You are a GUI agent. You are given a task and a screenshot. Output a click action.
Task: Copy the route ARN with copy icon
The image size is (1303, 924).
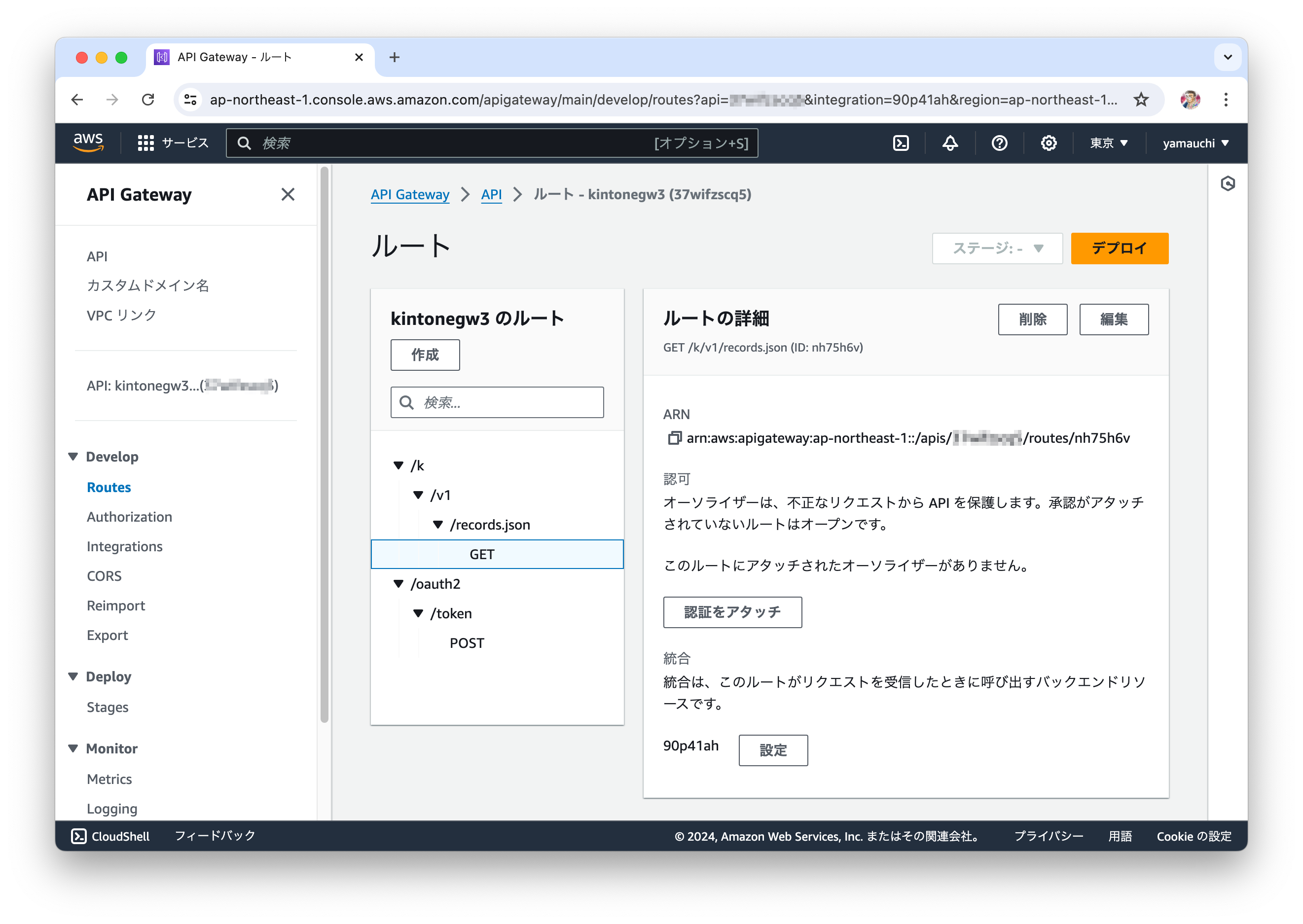coord(674,437)
